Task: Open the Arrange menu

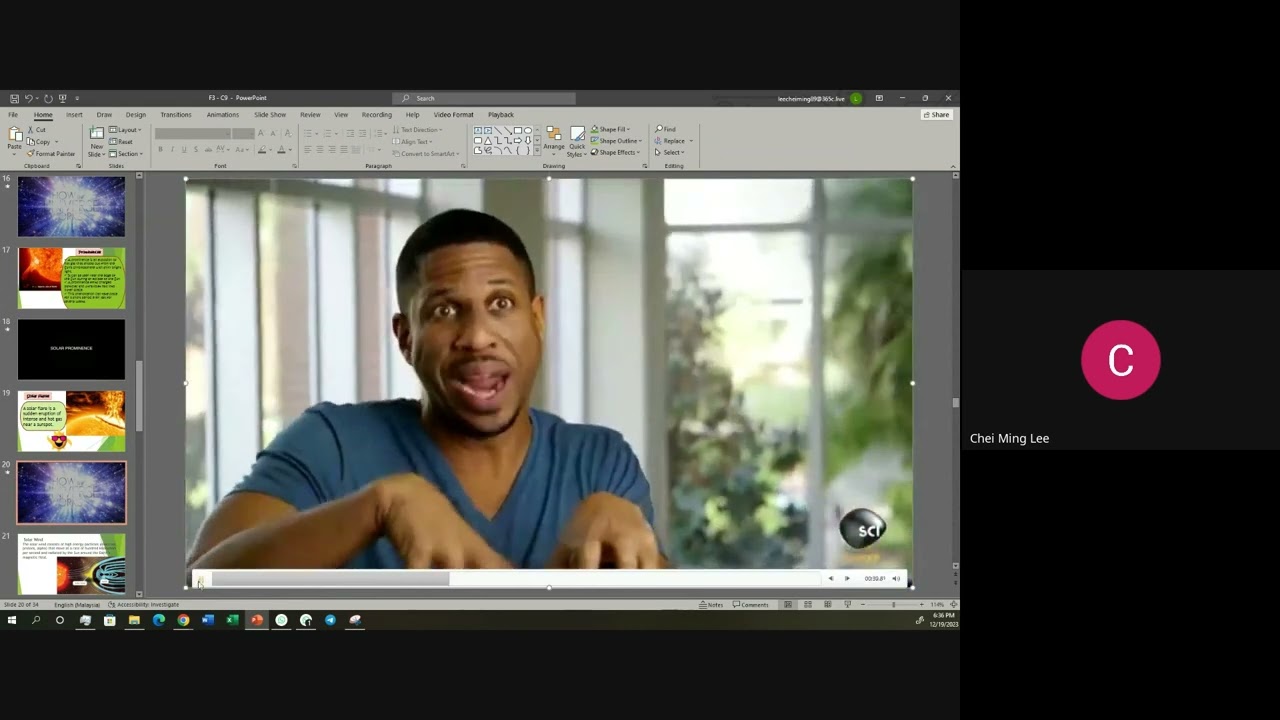Action: click(x=554, y=139)
